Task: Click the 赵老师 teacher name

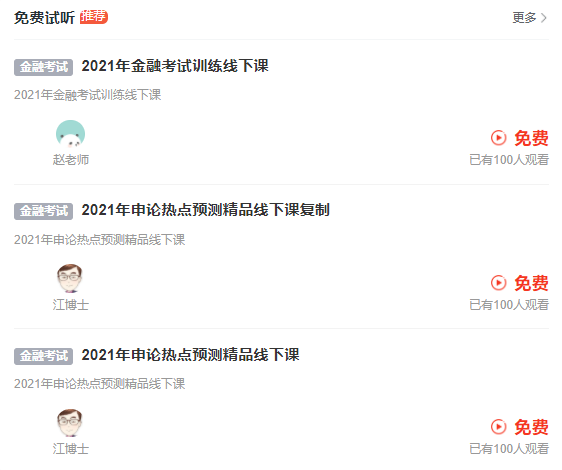Action: [71, 160]
